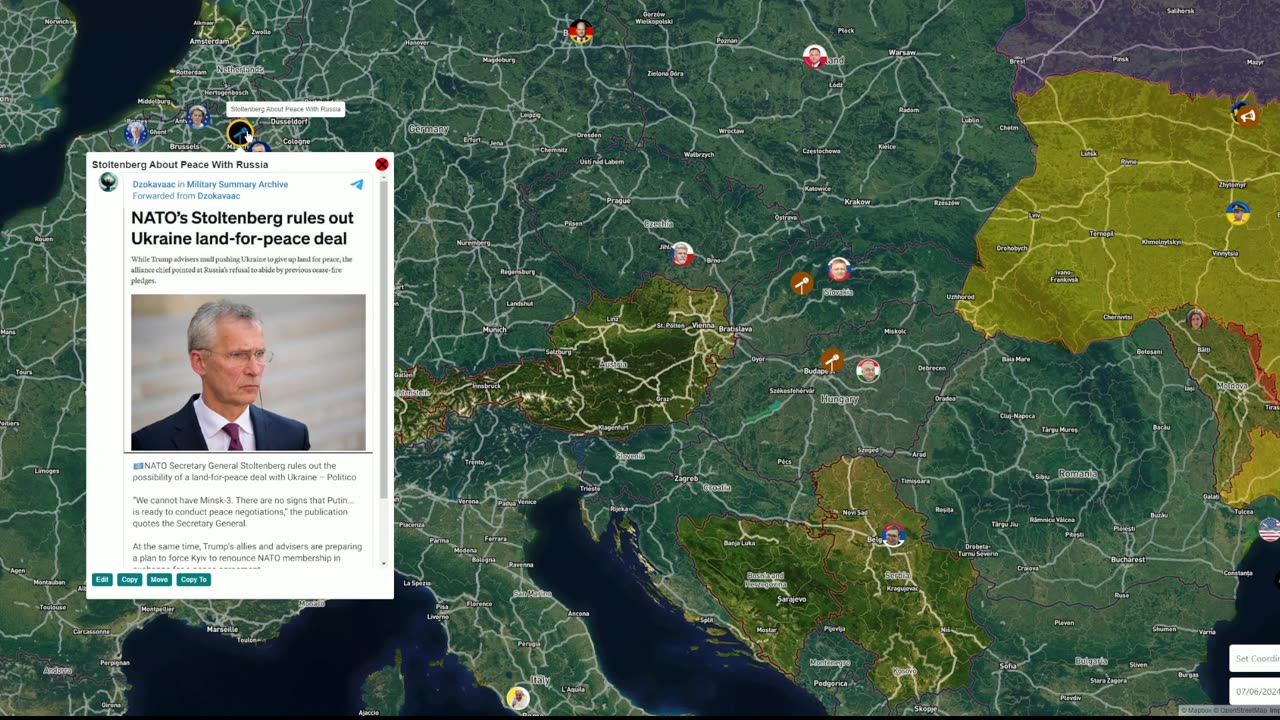Click the Cologne city label on map

pyautogui.click(x=296, y=142)
